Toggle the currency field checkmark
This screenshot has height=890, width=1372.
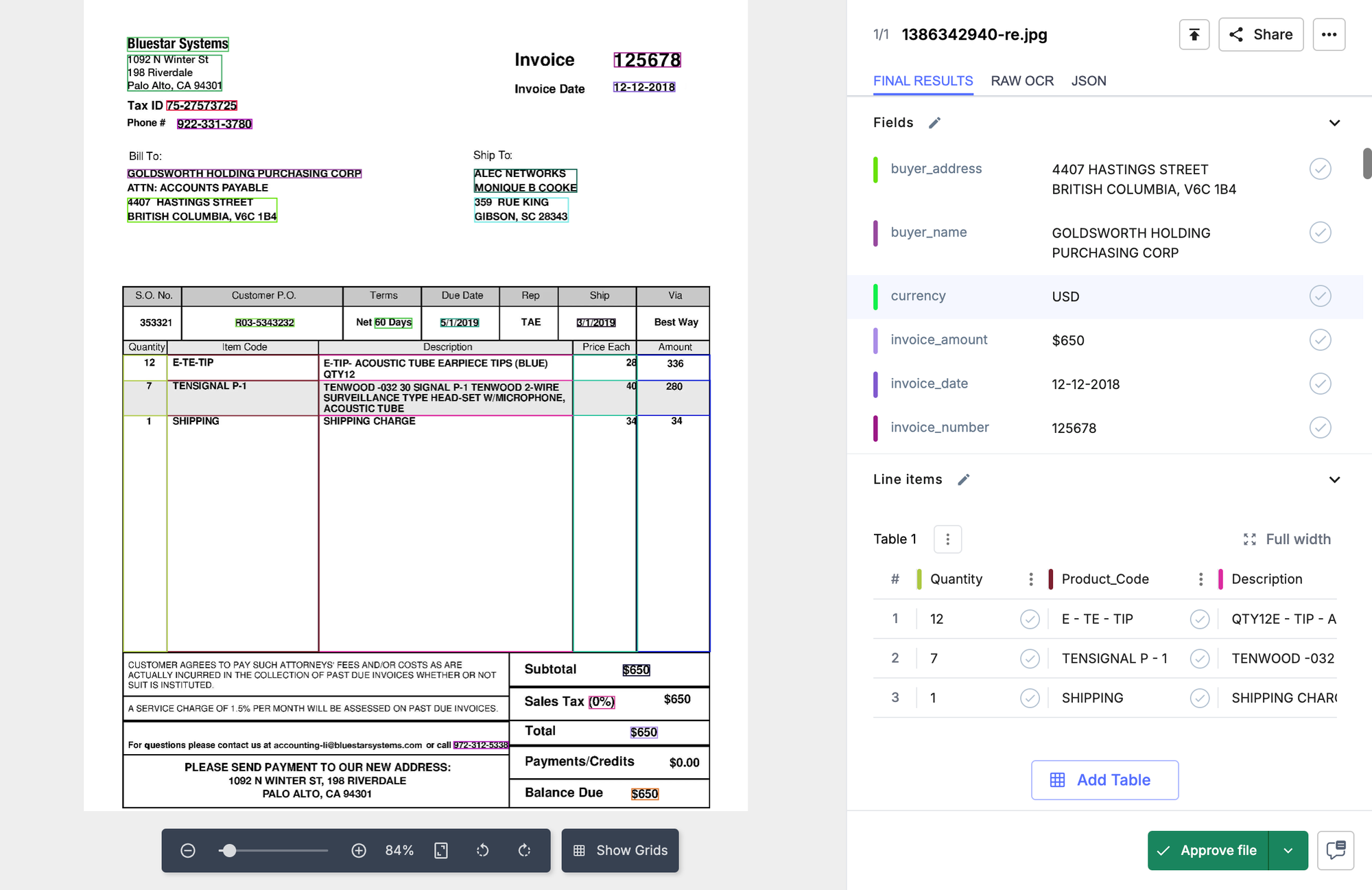1320,296
